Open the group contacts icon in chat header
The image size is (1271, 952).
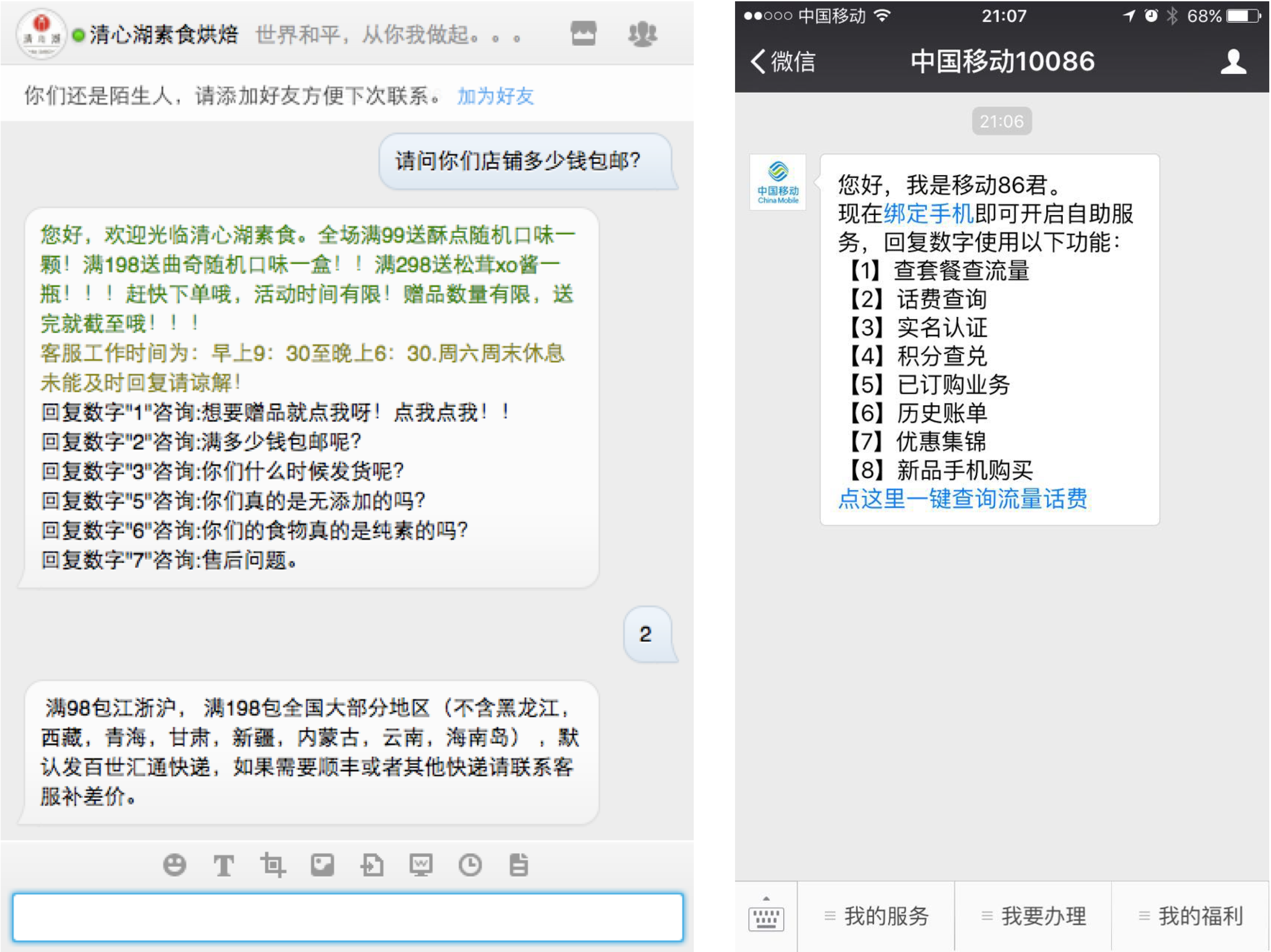pyautogui.click(x=642, y=34)
